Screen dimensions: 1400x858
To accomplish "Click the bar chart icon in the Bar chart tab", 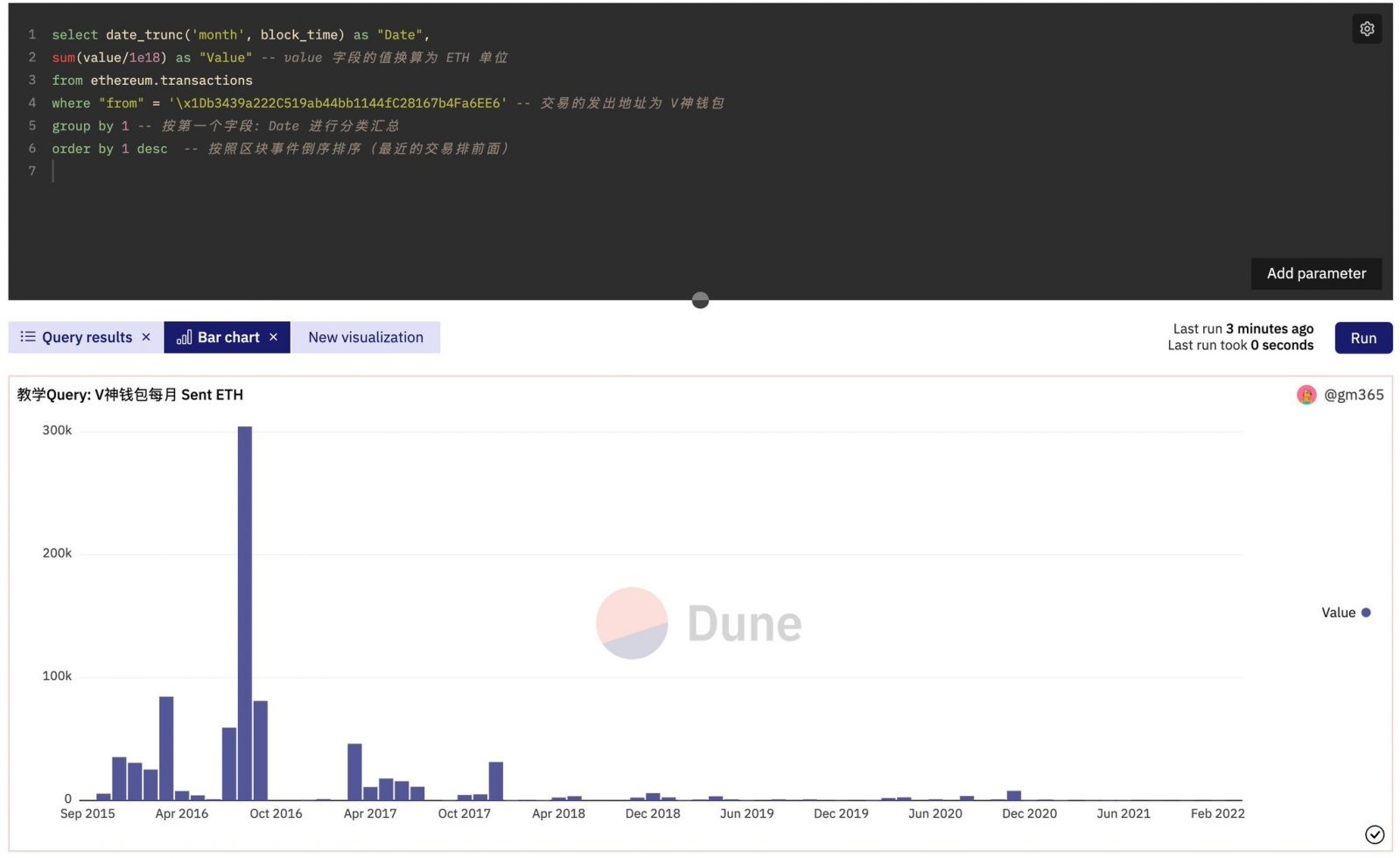I will [x=184, y=337].
